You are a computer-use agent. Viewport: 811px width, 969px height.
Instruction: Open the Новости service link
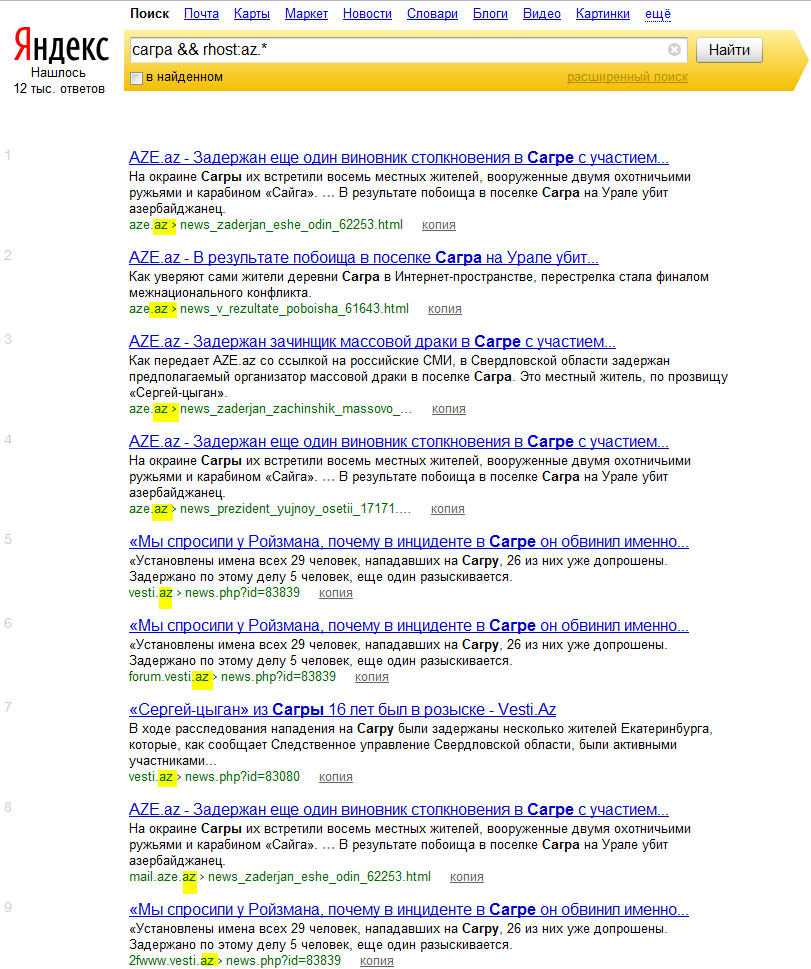click(x=367, y=14)
